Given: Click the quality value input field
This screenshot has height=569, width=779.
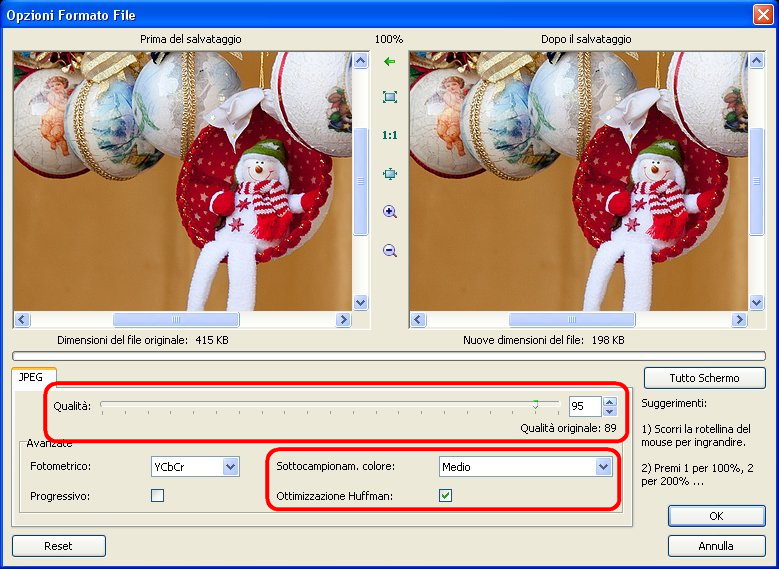Looking at the screenshot, I should (584, 406).
